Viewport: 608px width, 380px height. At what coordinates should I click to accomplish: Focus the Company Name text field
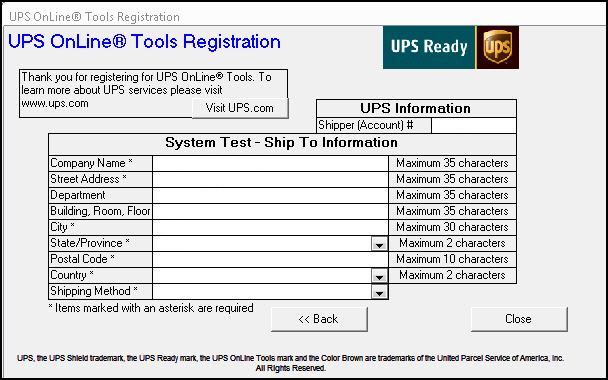tap(270, 163)
